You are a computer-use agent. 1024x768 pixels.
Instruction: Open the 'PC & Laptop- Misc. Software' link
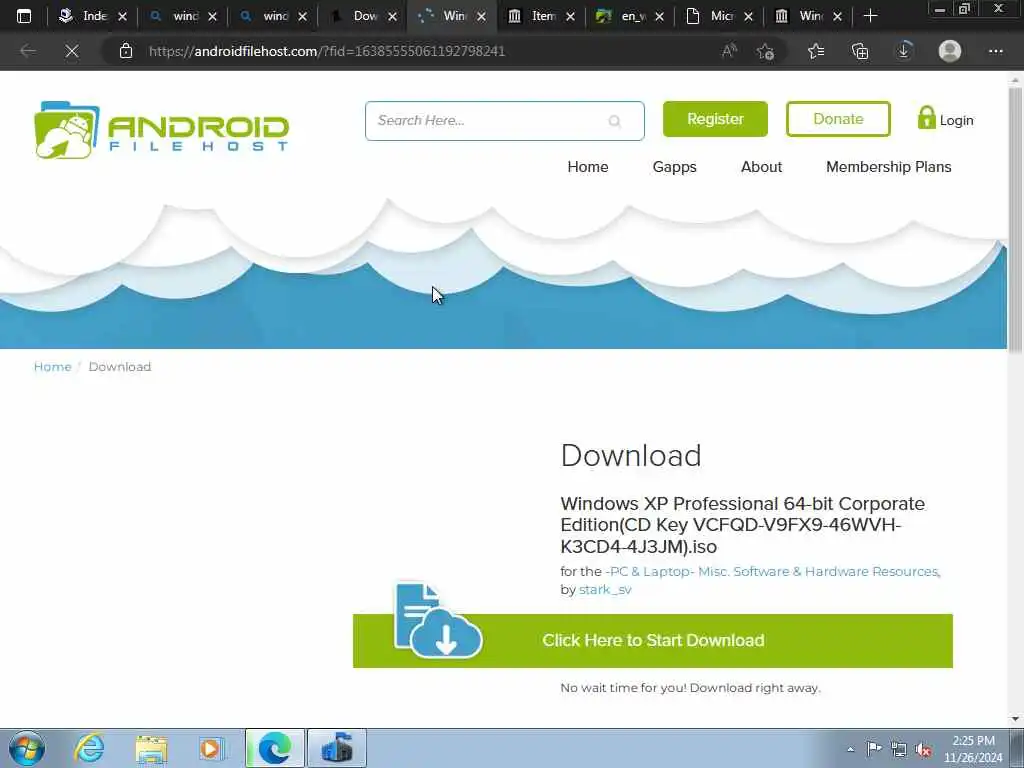tap(771, 571)
